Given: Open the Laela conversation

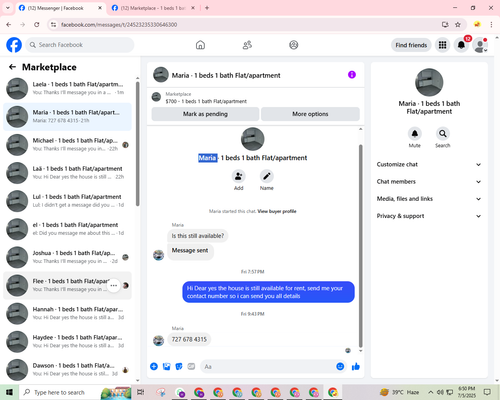Looking at the screenshot, I should tap(68, 88).
